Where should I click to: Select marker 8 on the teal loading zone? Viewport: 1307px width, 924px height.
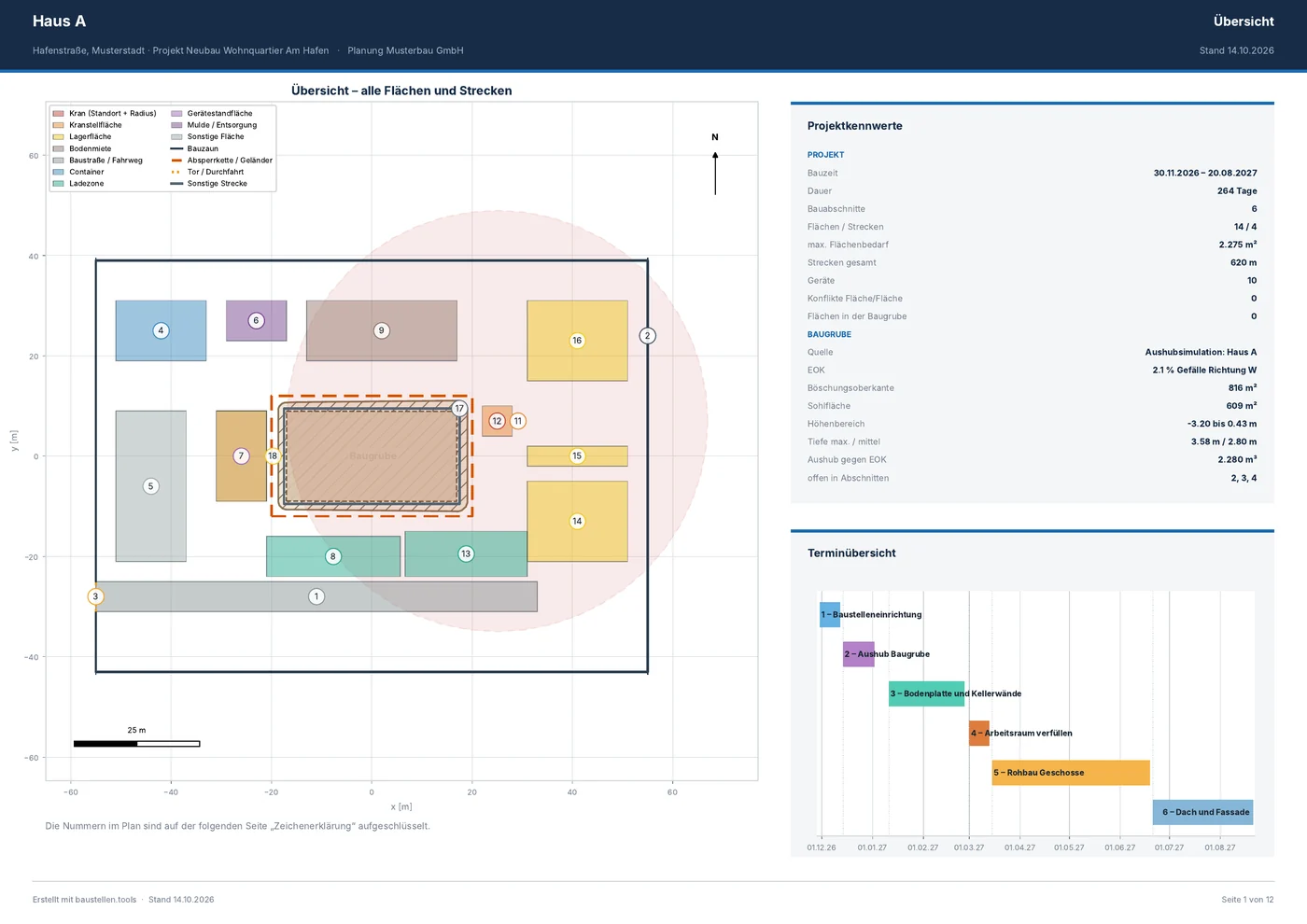[x=332, y=556]
